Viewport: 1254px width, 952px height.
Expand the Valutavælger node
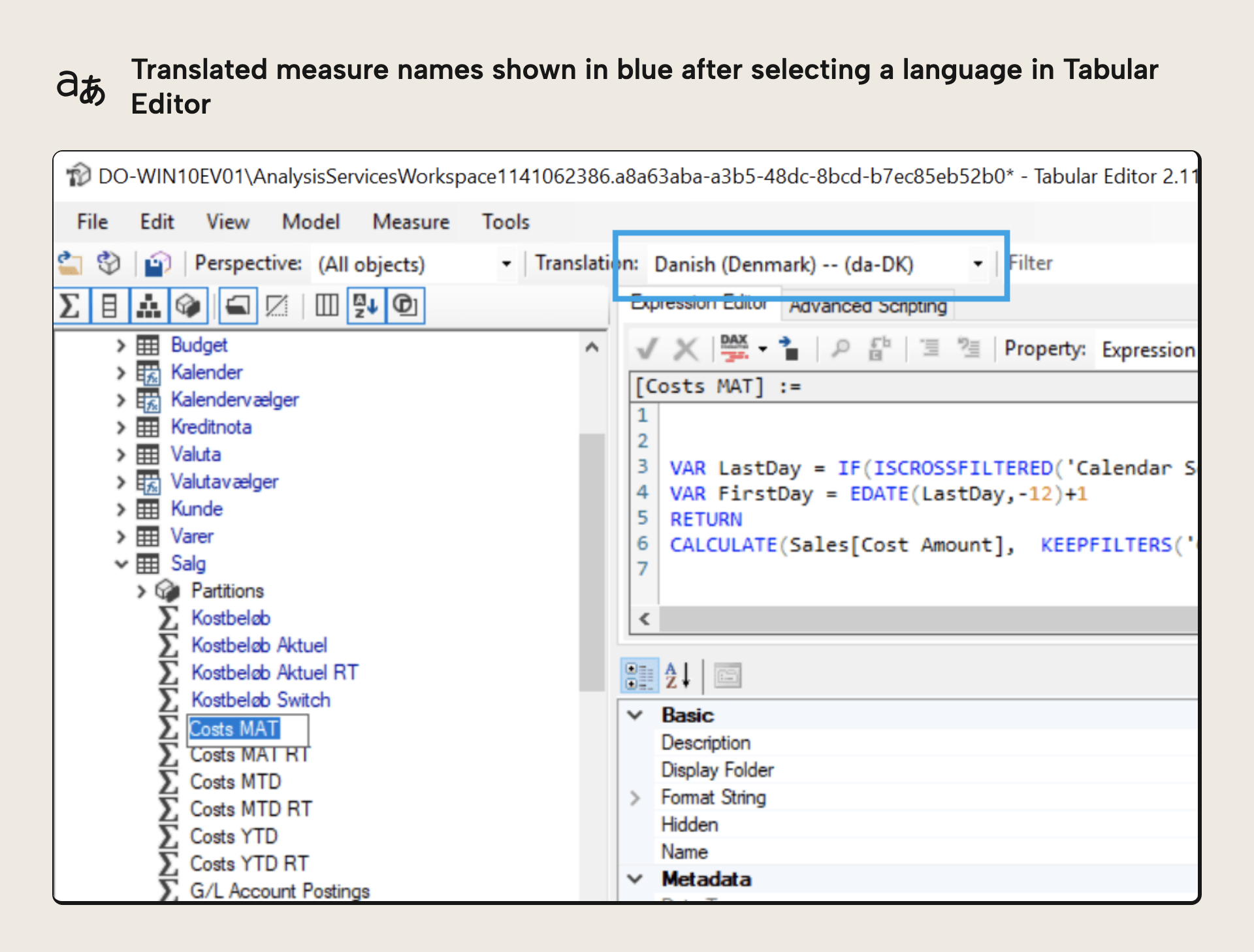(x=120, y=483)
